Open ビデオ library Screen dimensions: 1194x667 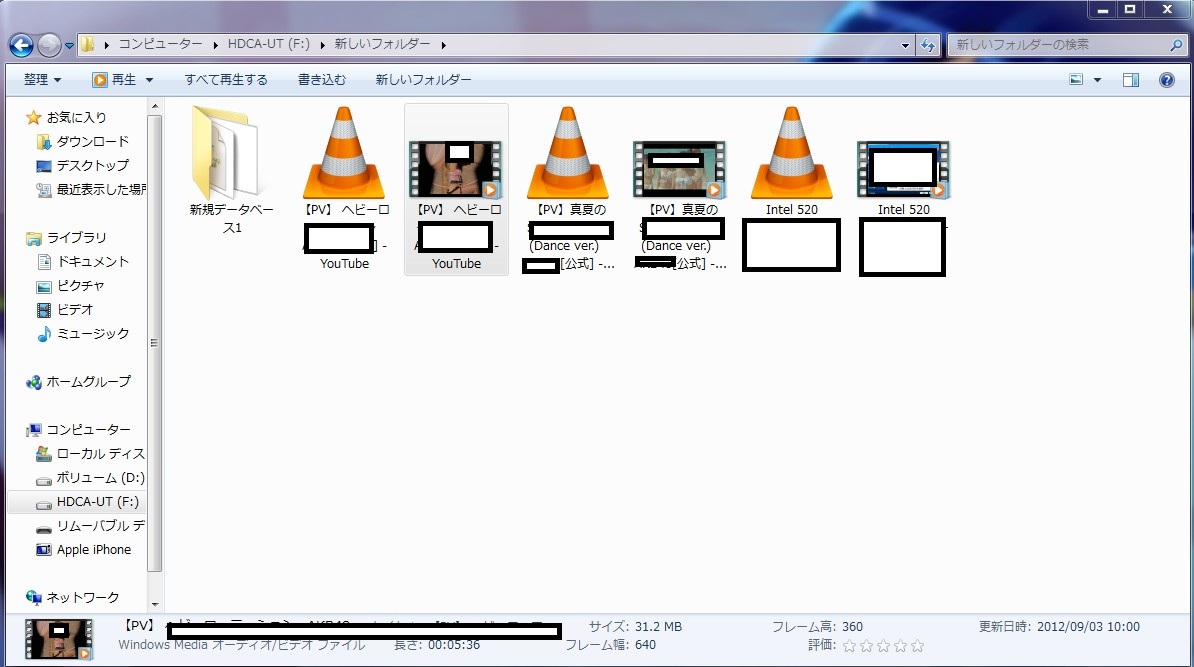[75, 309]
